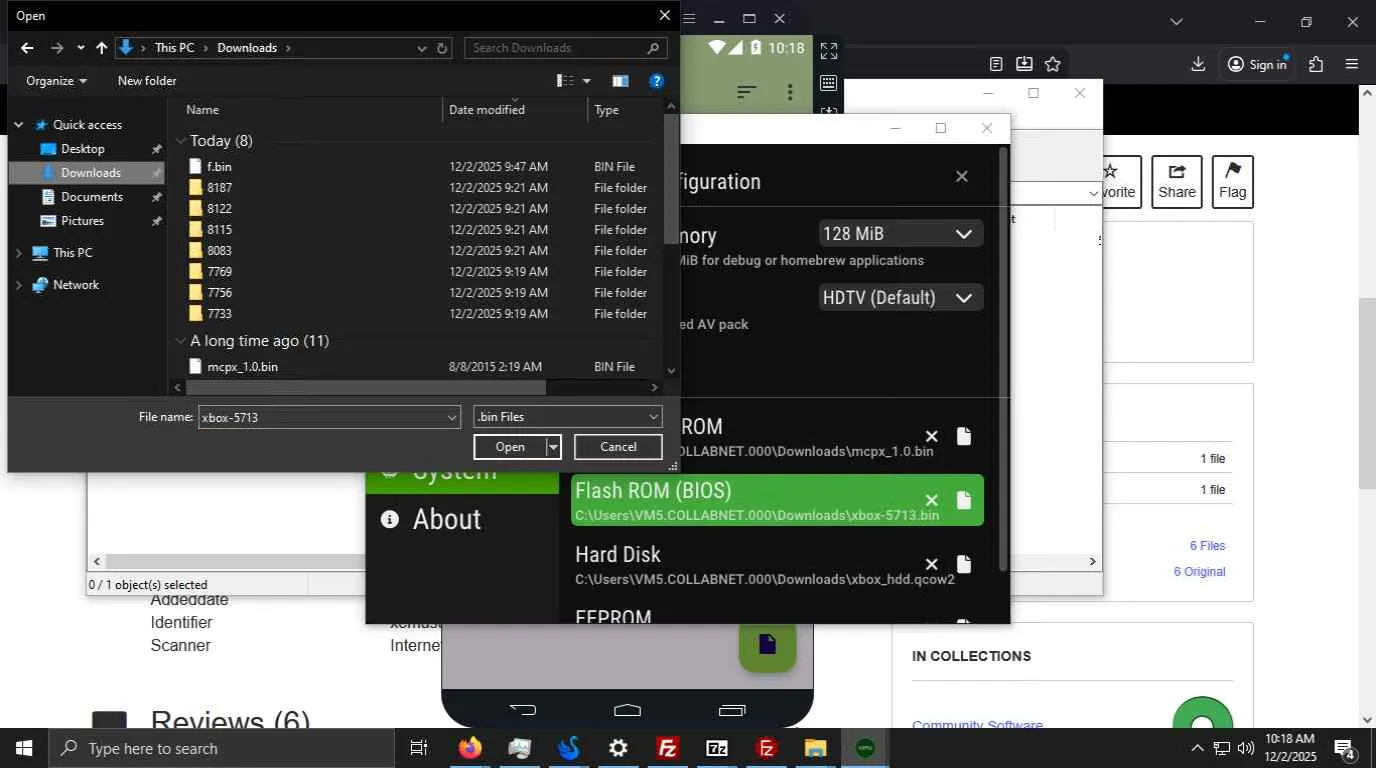This screenshot has height=768, width=1376.
Task: Change the HDTV (Default) AV pack dropdown
Action: (x=900, y=298)
